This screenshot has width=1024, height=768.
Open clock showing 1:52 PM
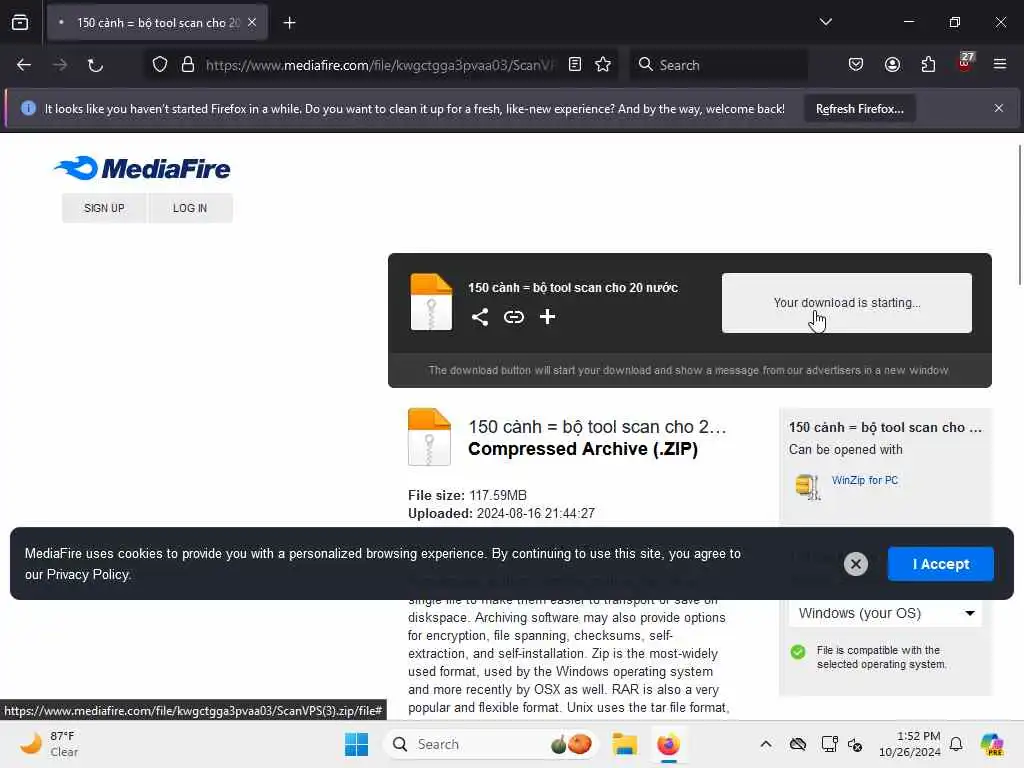pyautogui.click(x=909, y=744)
